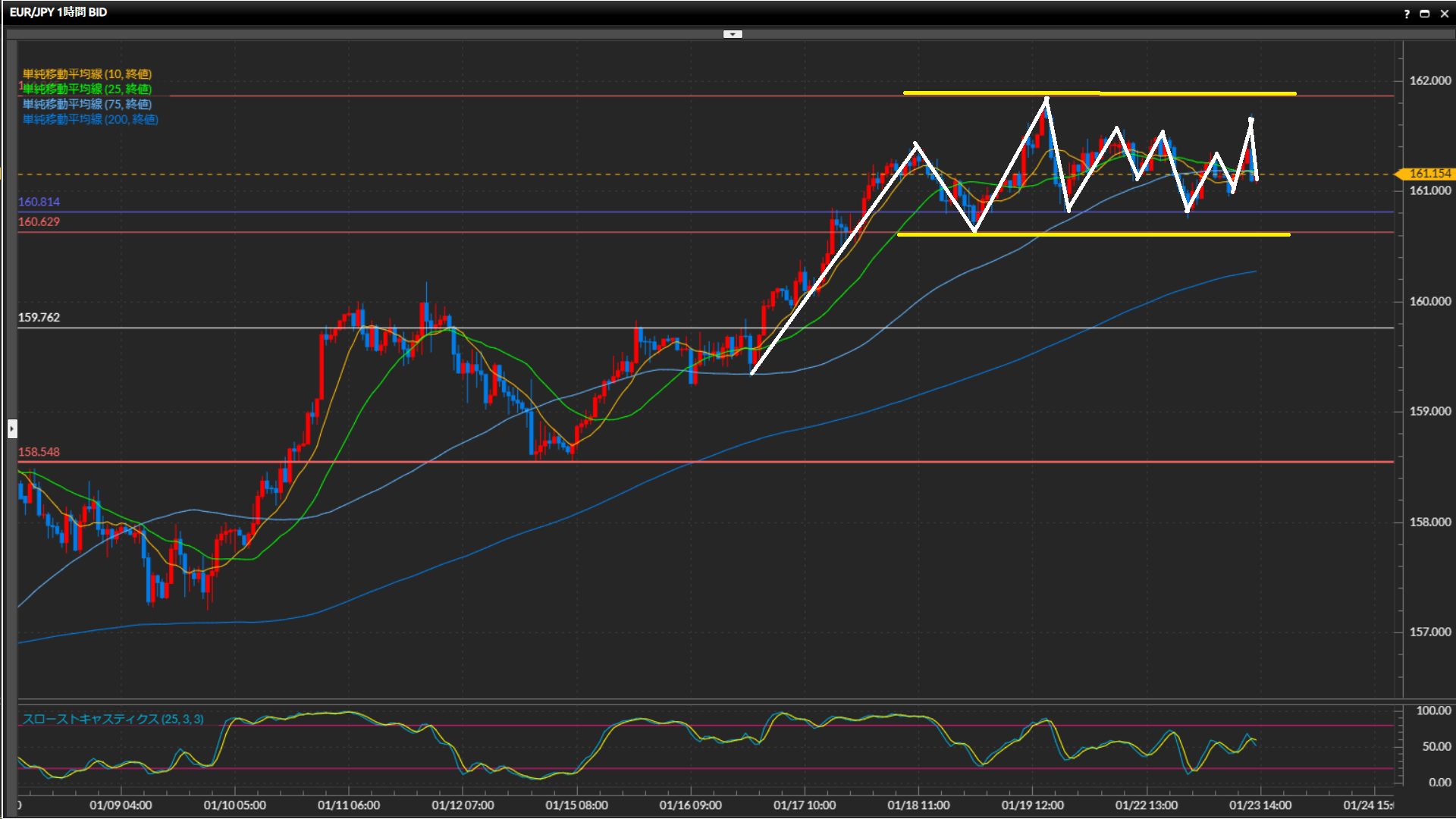The image size is (1456, 819).
Task: Close the EUR/JPY chart window
Action: coord(1444,14)
